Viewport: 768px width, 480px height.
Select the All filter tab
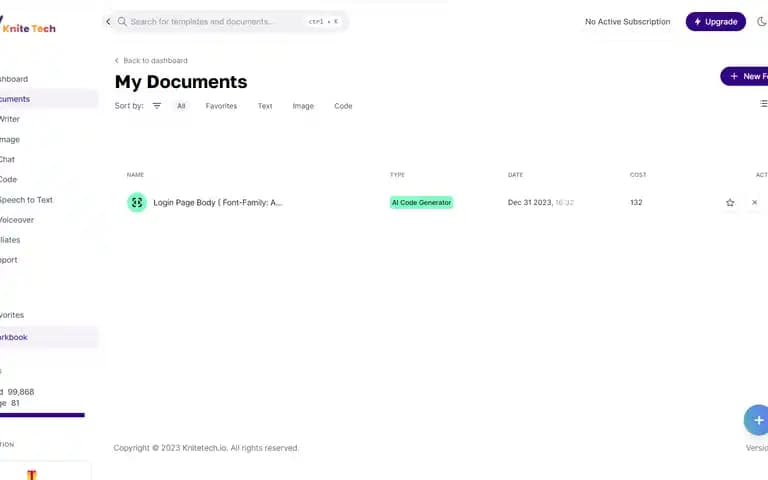(x=181, y=106)
